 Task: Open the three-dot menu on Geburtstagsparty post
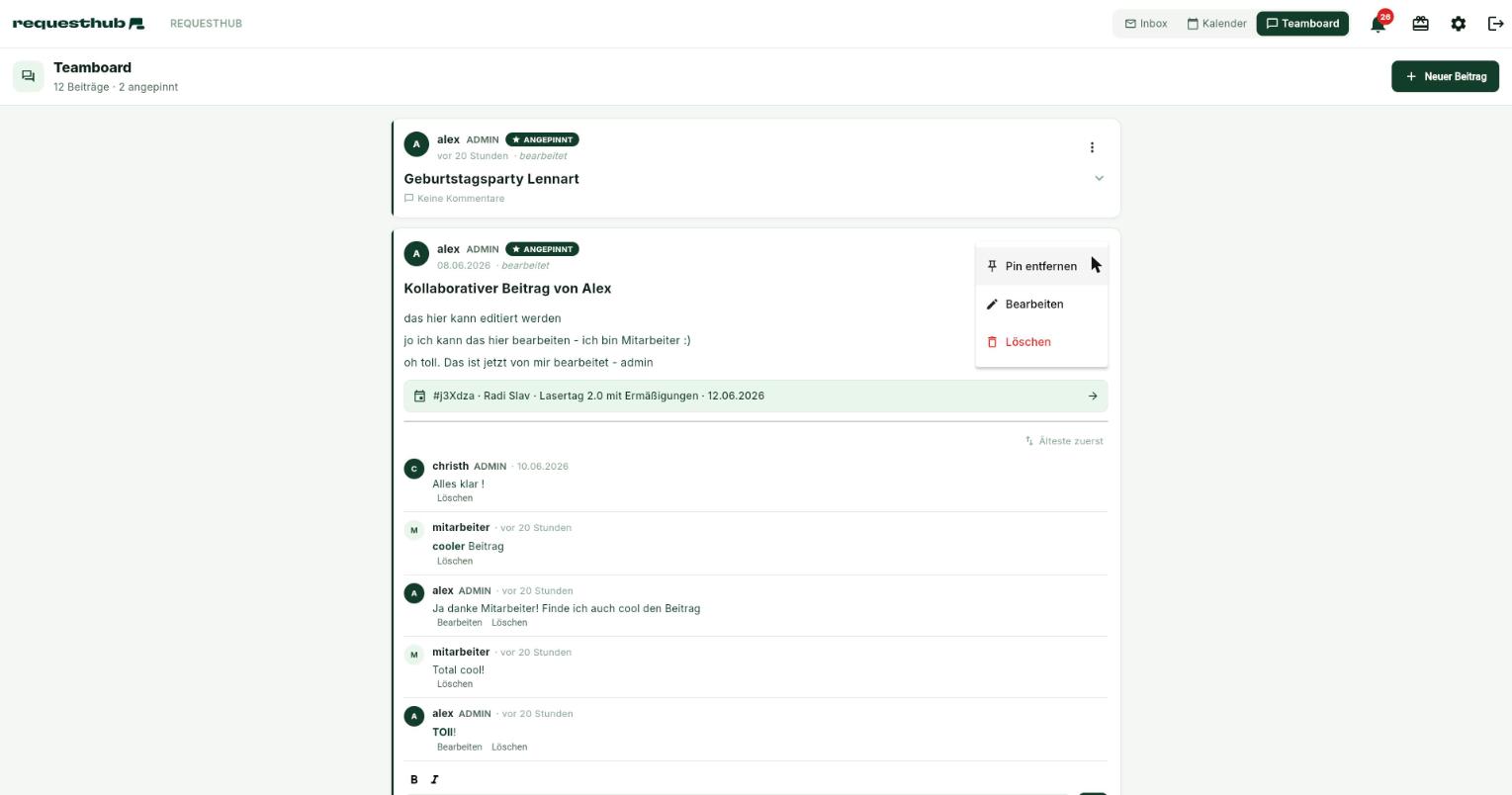click(x=1092, y=147)
